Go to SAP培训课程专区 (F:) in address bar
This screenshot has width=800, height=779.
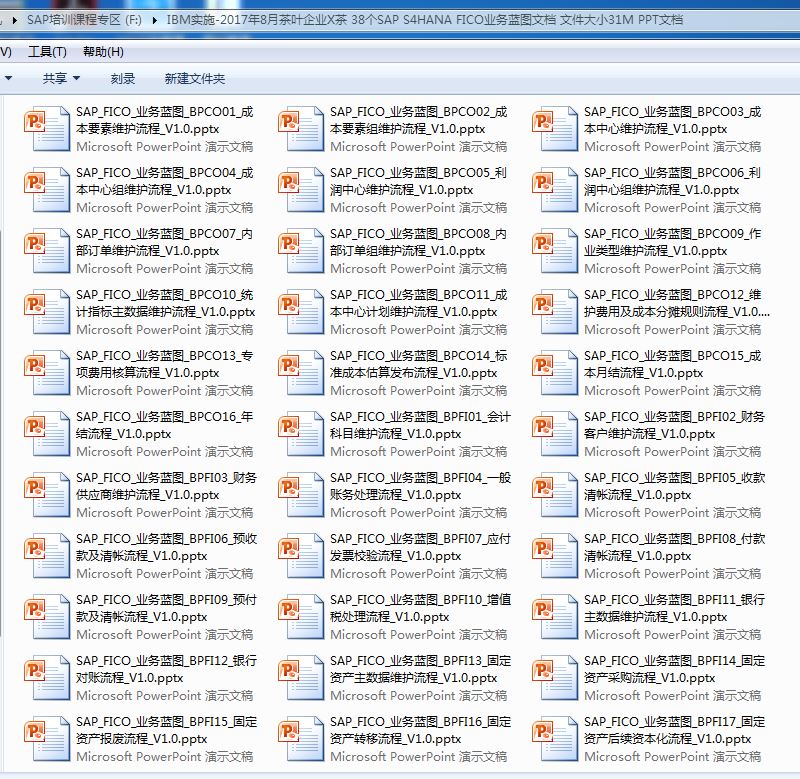pos(84,20)
